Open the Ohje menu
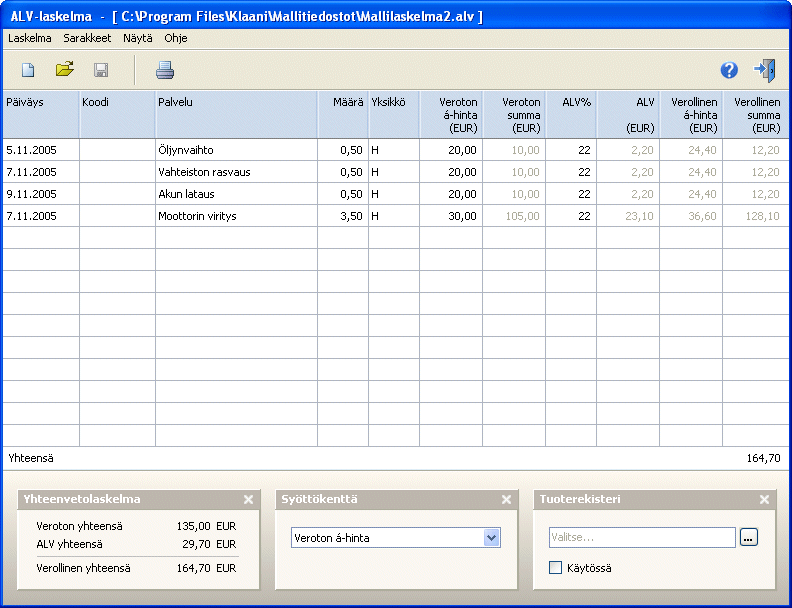The width and height of the screenshot is (792, 608). coord(175,38)
